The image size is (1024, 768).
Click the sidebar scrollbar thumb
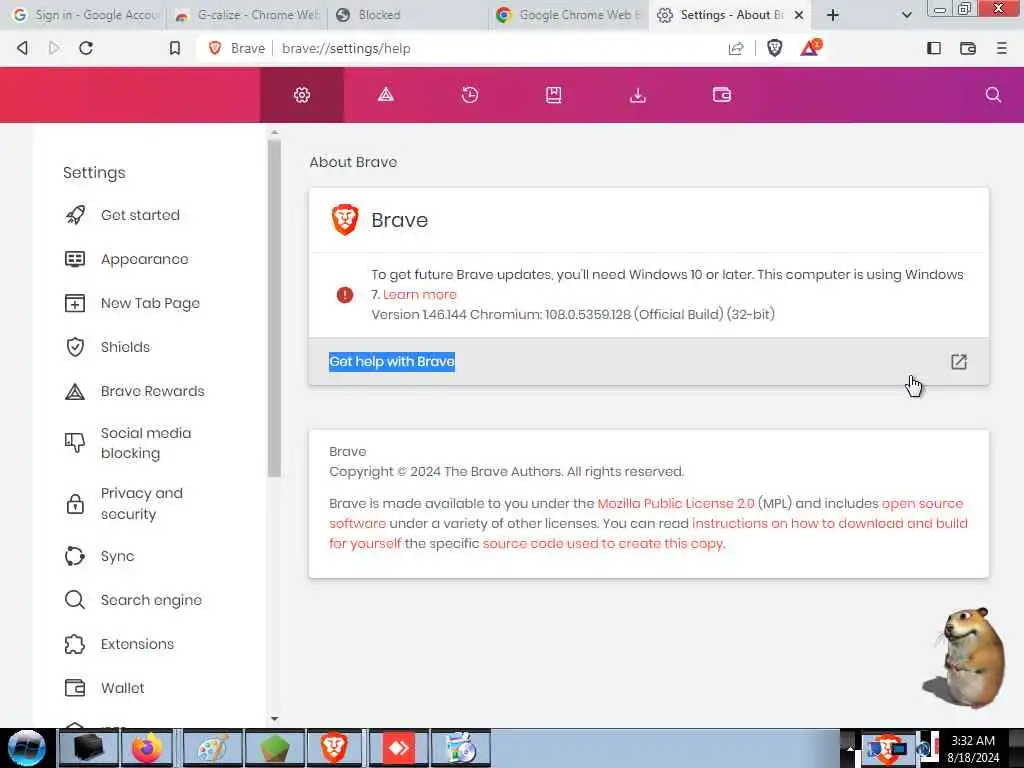(x=274, y=308)
